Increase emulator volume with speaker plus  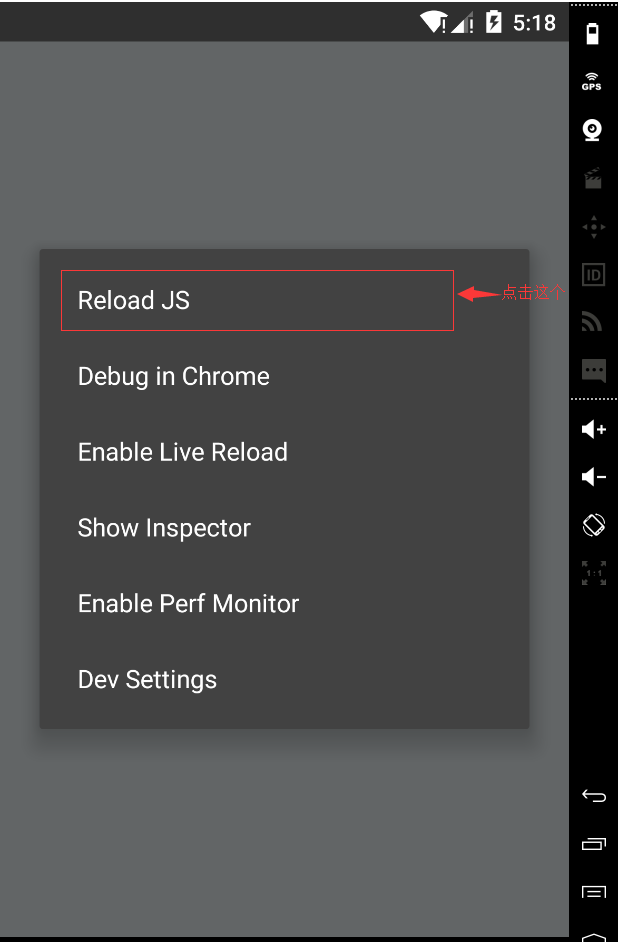pyautogui.click(x=594, y=429)
